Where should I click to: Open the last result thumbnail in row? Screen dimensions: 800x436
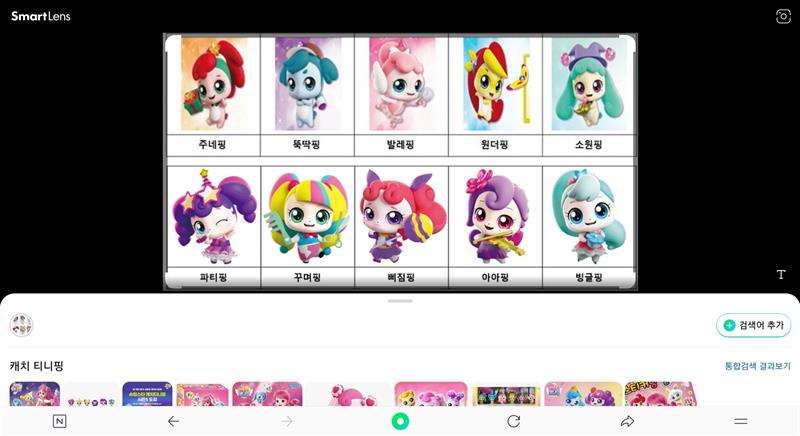(x=660, y=394)
